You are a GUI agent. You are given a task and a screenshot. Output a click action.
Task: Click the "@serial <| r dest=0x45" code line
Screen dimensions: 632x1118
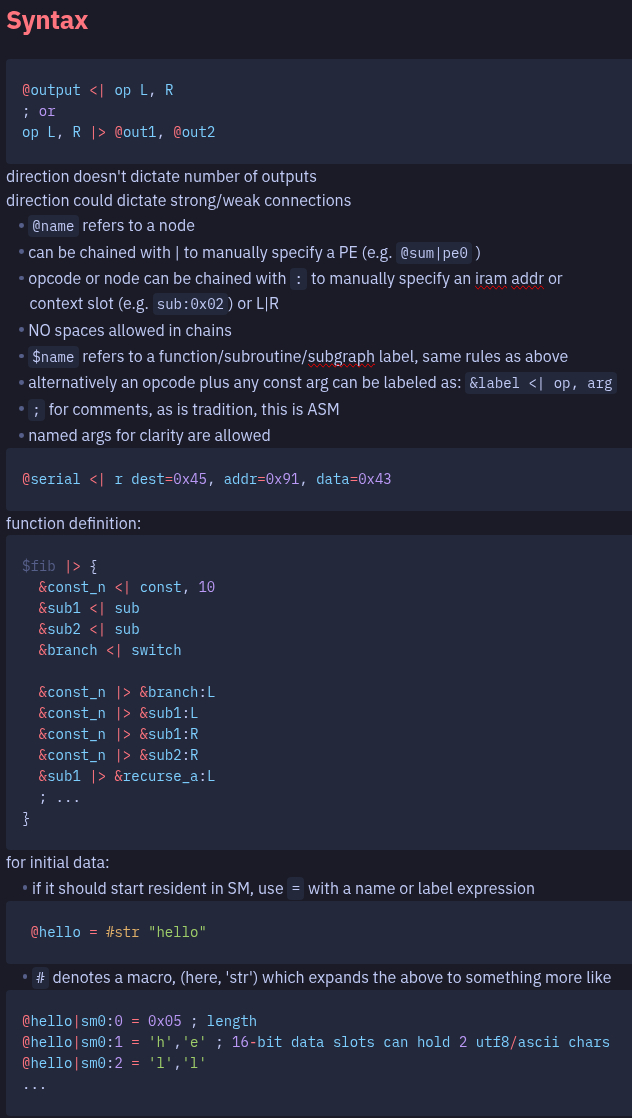pos(206,479)
